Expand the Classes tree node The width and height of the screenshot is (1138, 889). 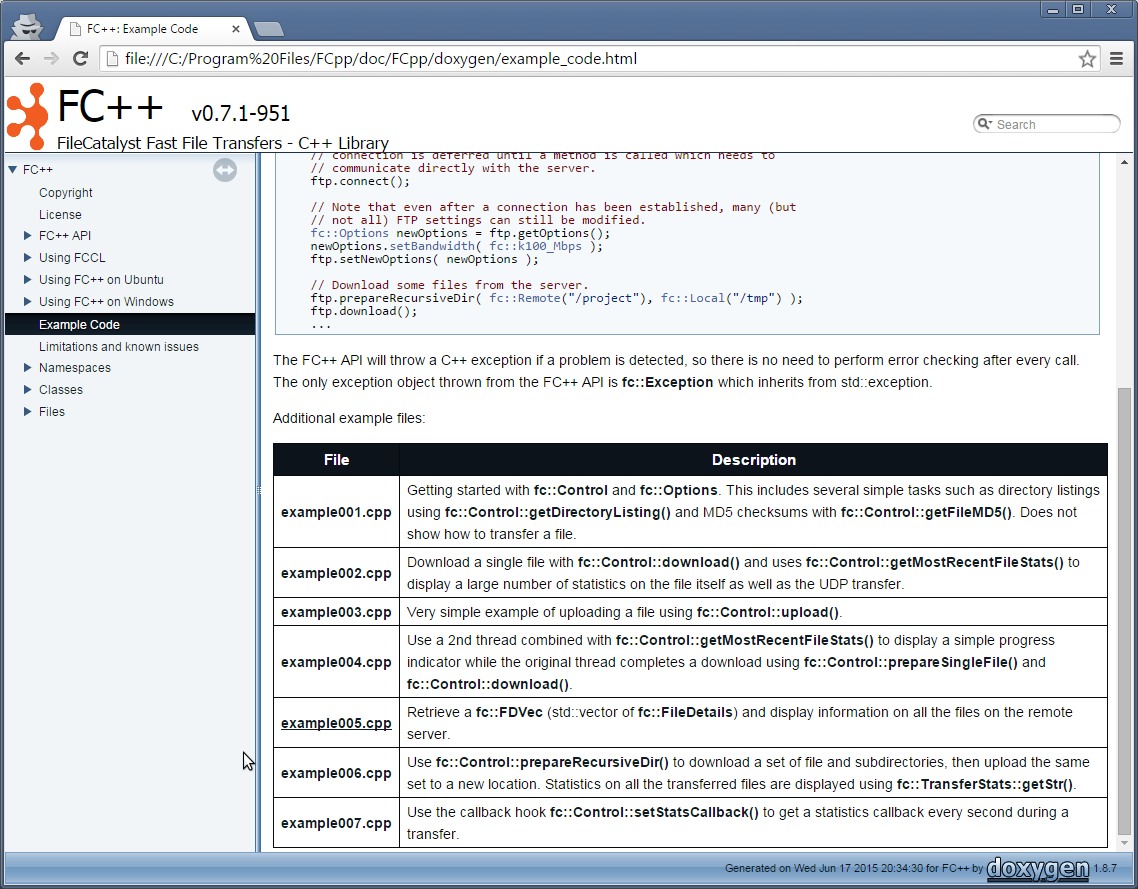28,390
